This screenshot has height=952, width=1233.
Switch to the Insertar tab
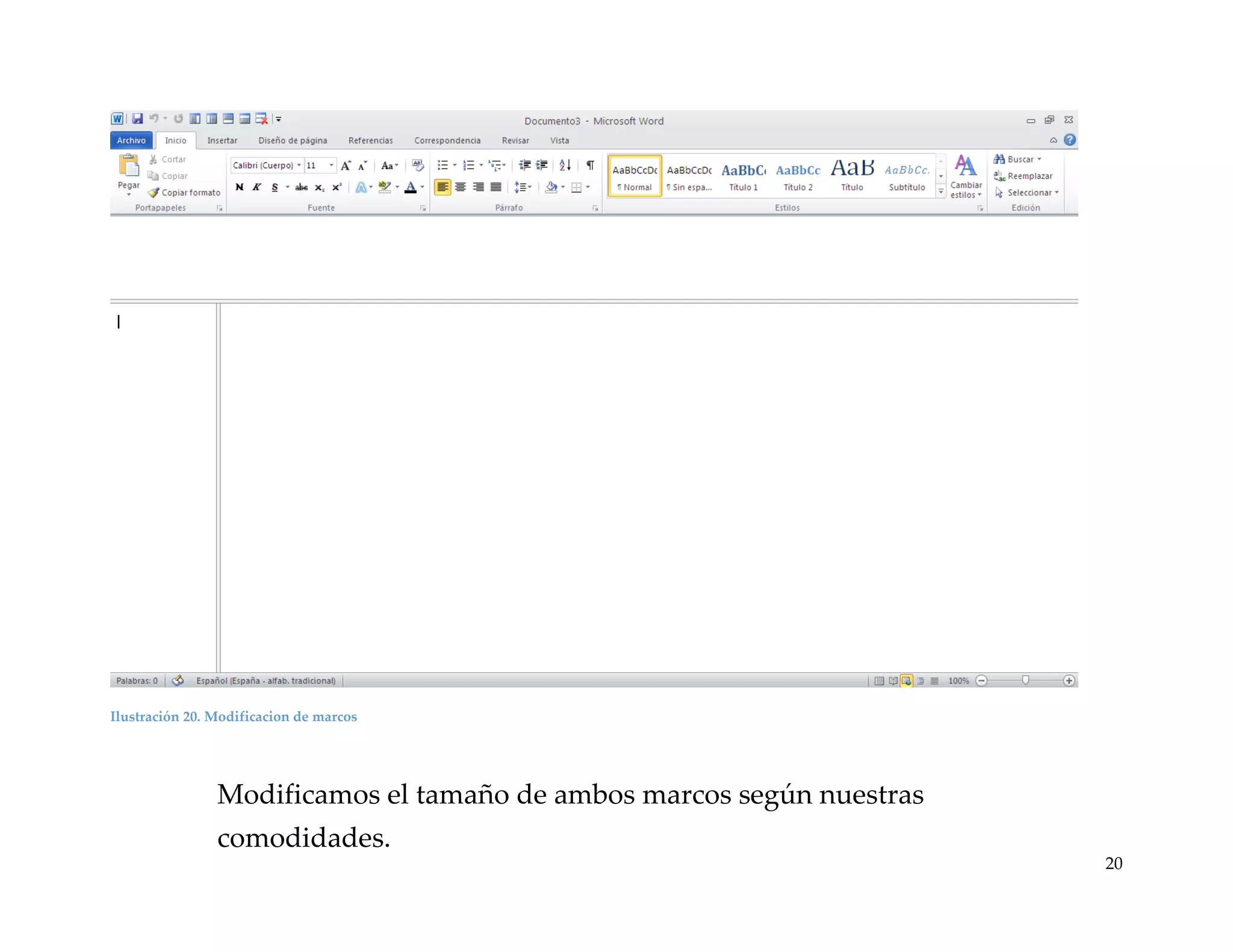pyautogui.click(x=222, y=140)
